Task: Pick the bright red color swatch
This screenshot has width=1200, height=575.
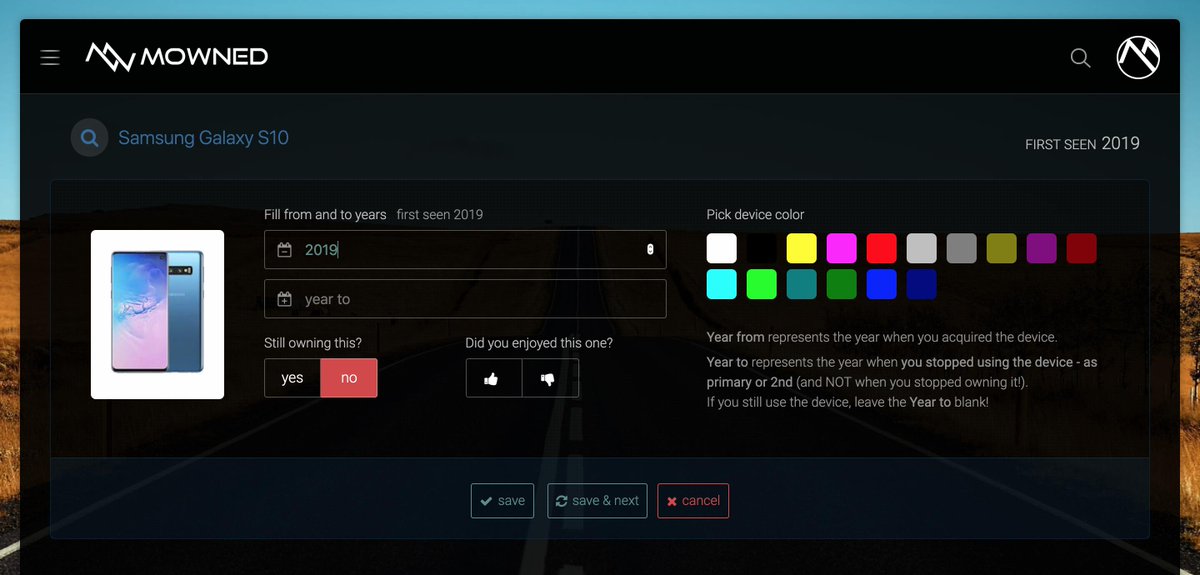Action: tap(882, 248)
